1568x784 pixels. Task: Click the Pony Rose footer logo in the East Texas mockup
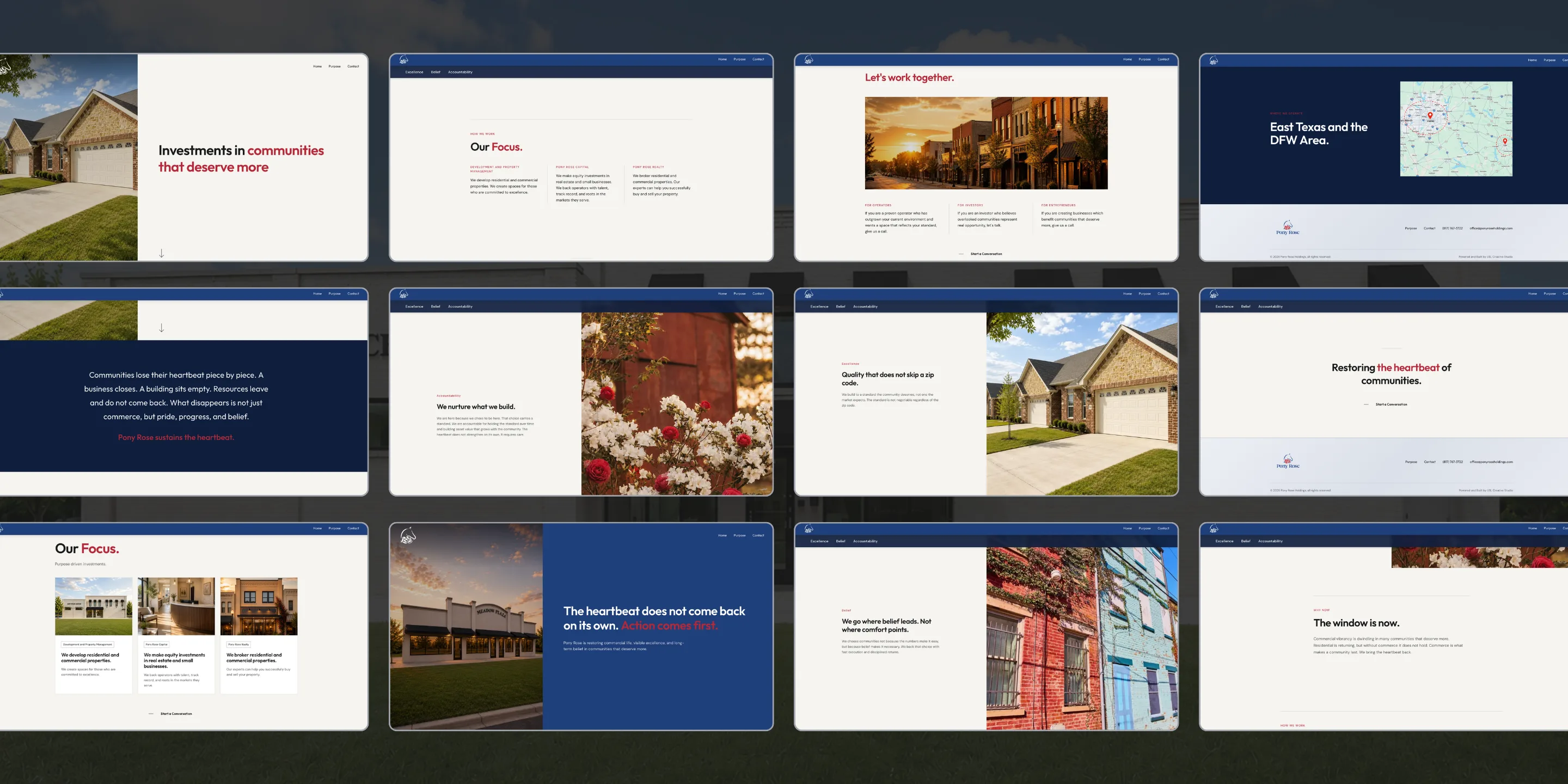pyautogui.click(x=1288, y=228)
